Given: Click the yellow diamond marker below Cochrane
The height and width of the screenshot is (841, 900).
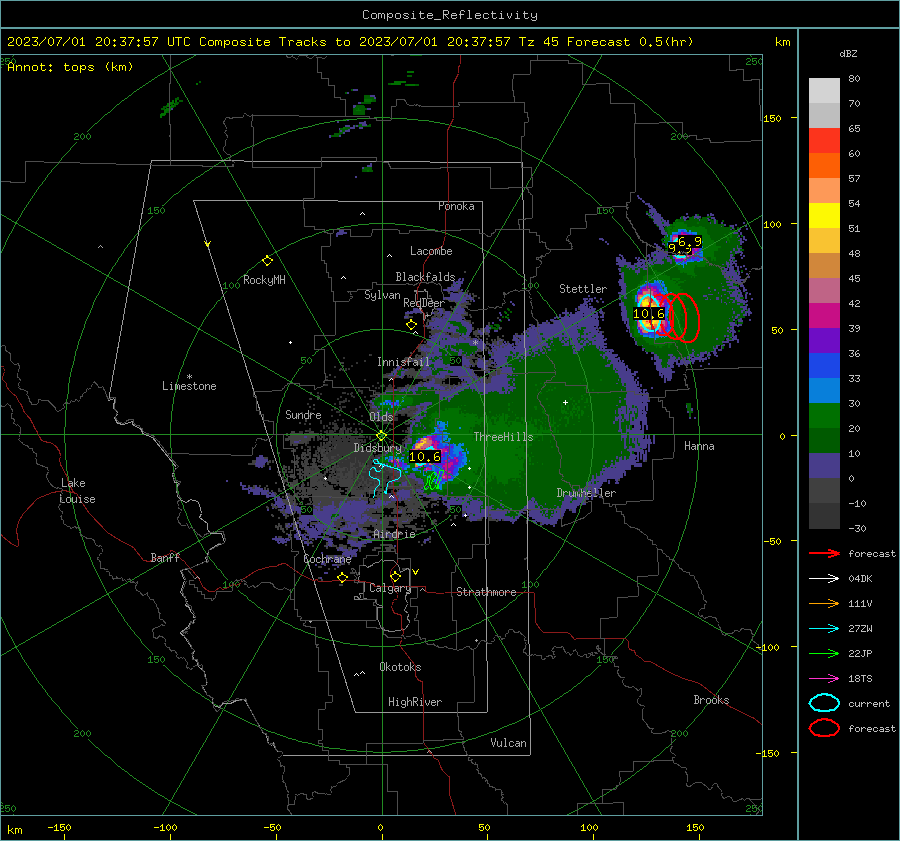Looking at the screenshot, I should (x=342, y=577).
